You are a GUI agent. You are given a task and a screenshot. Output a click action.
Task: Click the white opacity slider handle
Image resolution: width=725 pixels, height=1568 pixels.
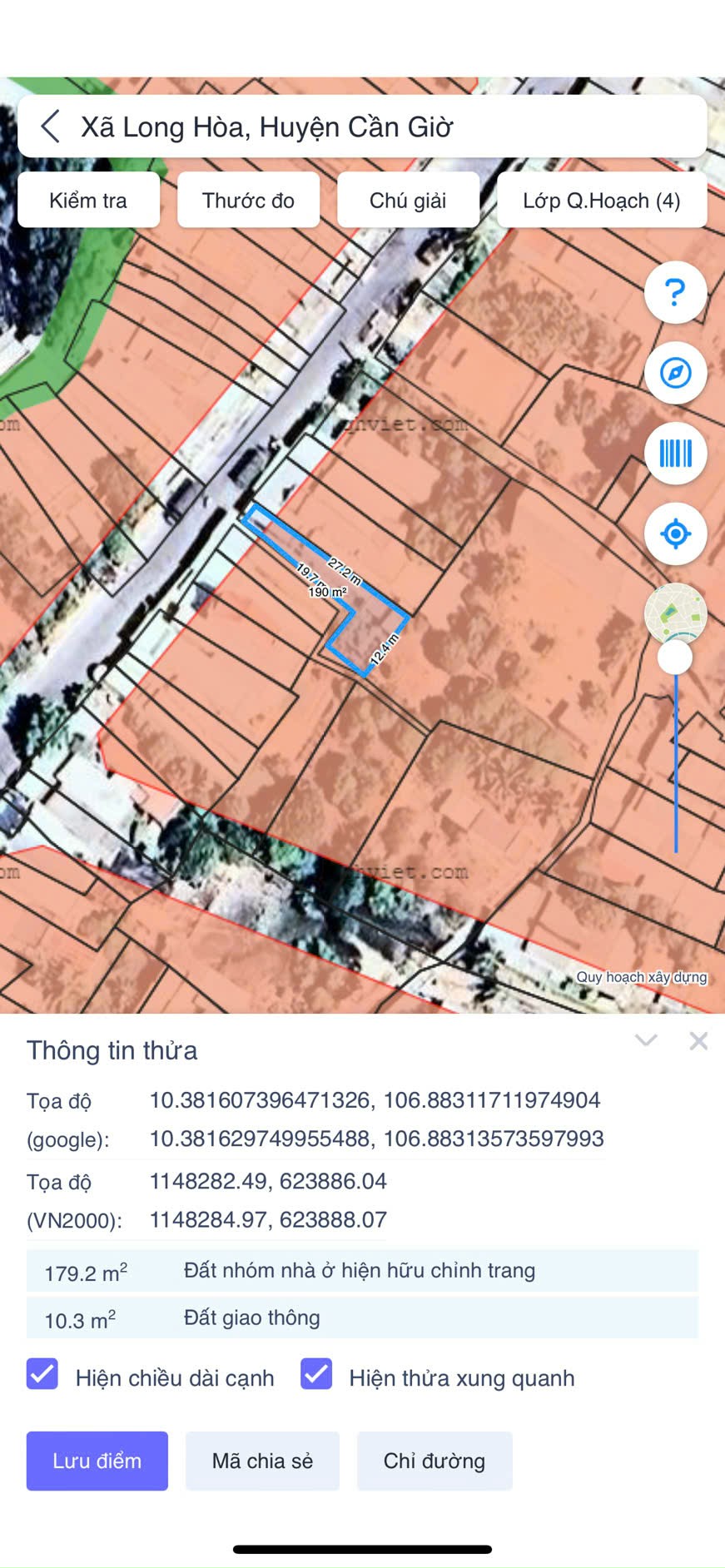click(x=675, y=657)
